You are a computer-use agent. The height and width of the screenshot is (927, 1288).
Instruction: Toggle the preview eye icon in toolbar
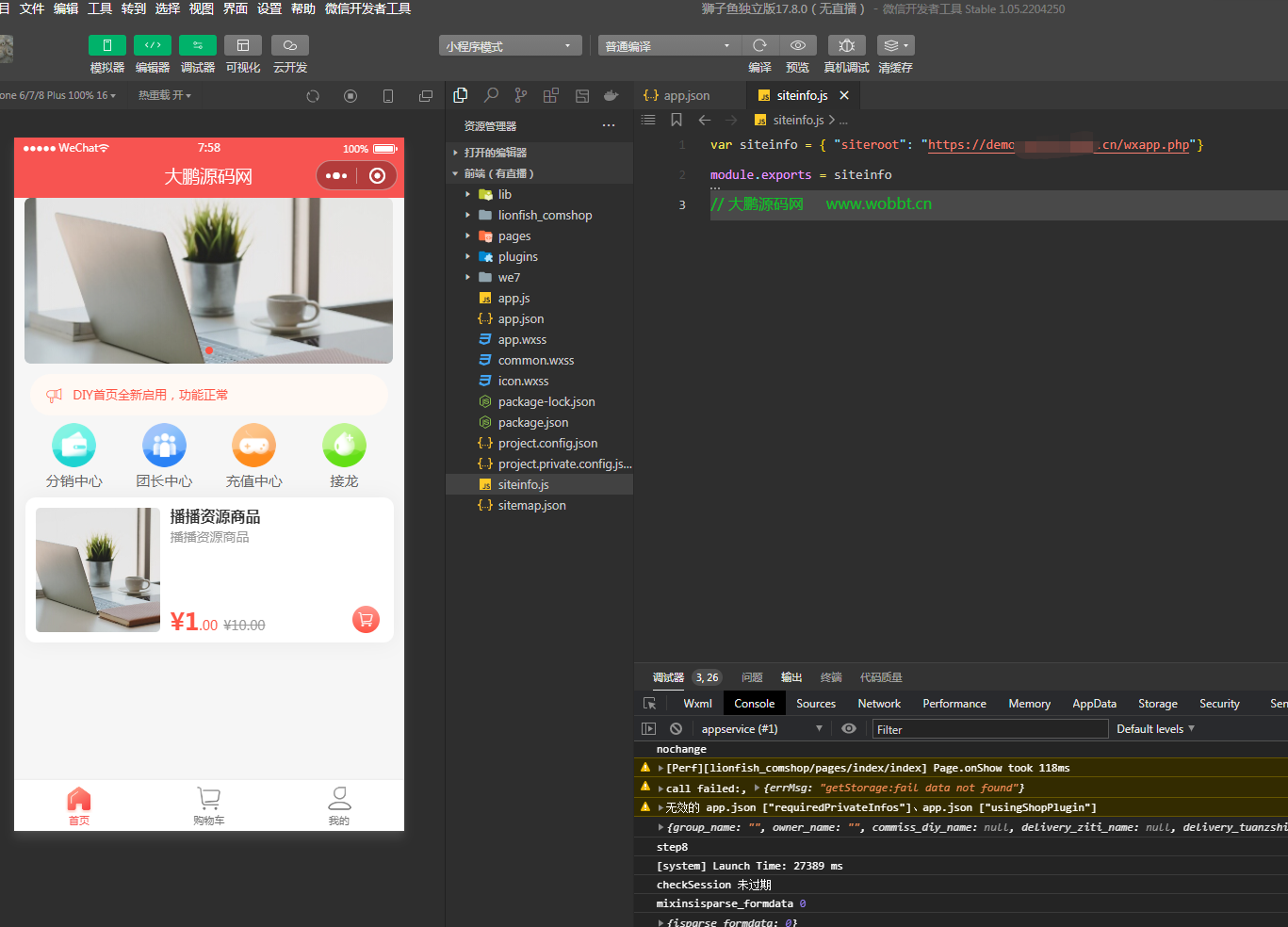pos(797,45)
